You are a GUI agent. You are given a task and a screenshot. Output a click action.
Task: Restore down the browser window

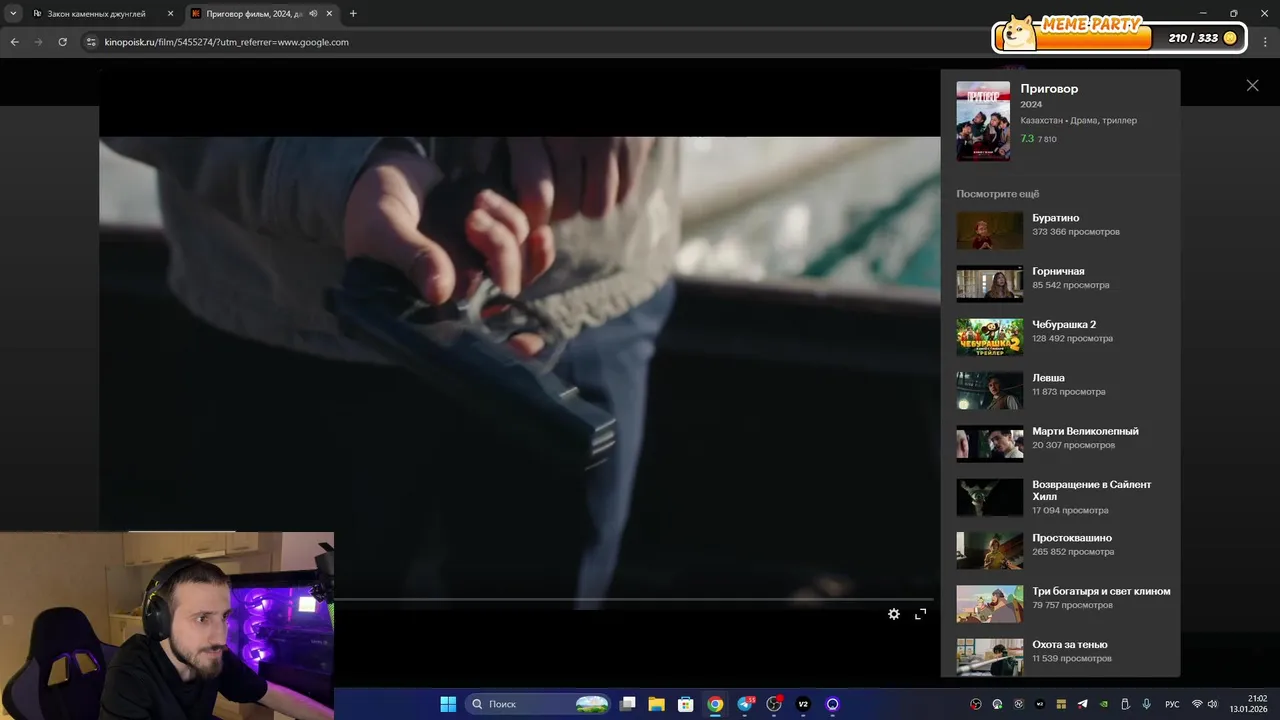click(1233, 14)
